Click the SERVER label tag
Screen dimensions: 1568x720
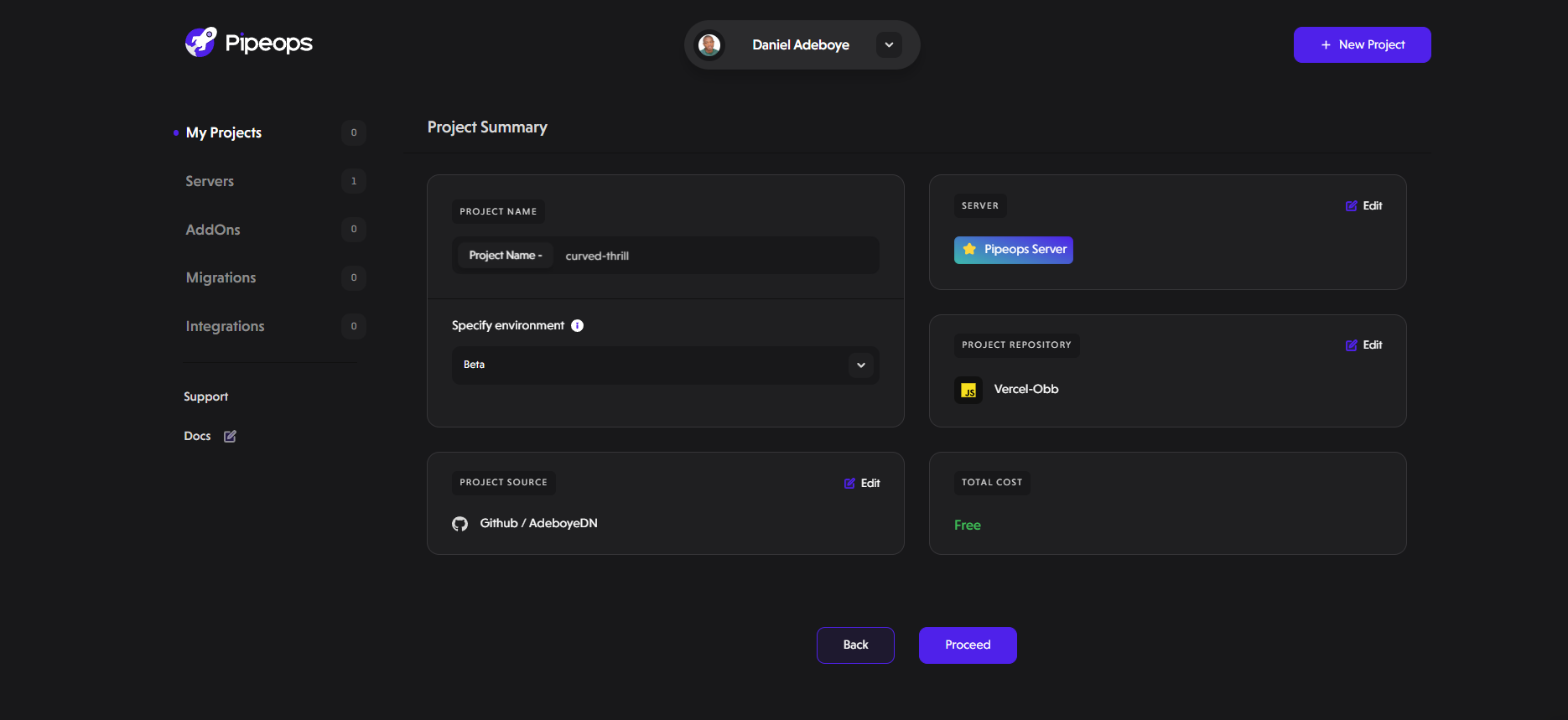click(980, 205)
